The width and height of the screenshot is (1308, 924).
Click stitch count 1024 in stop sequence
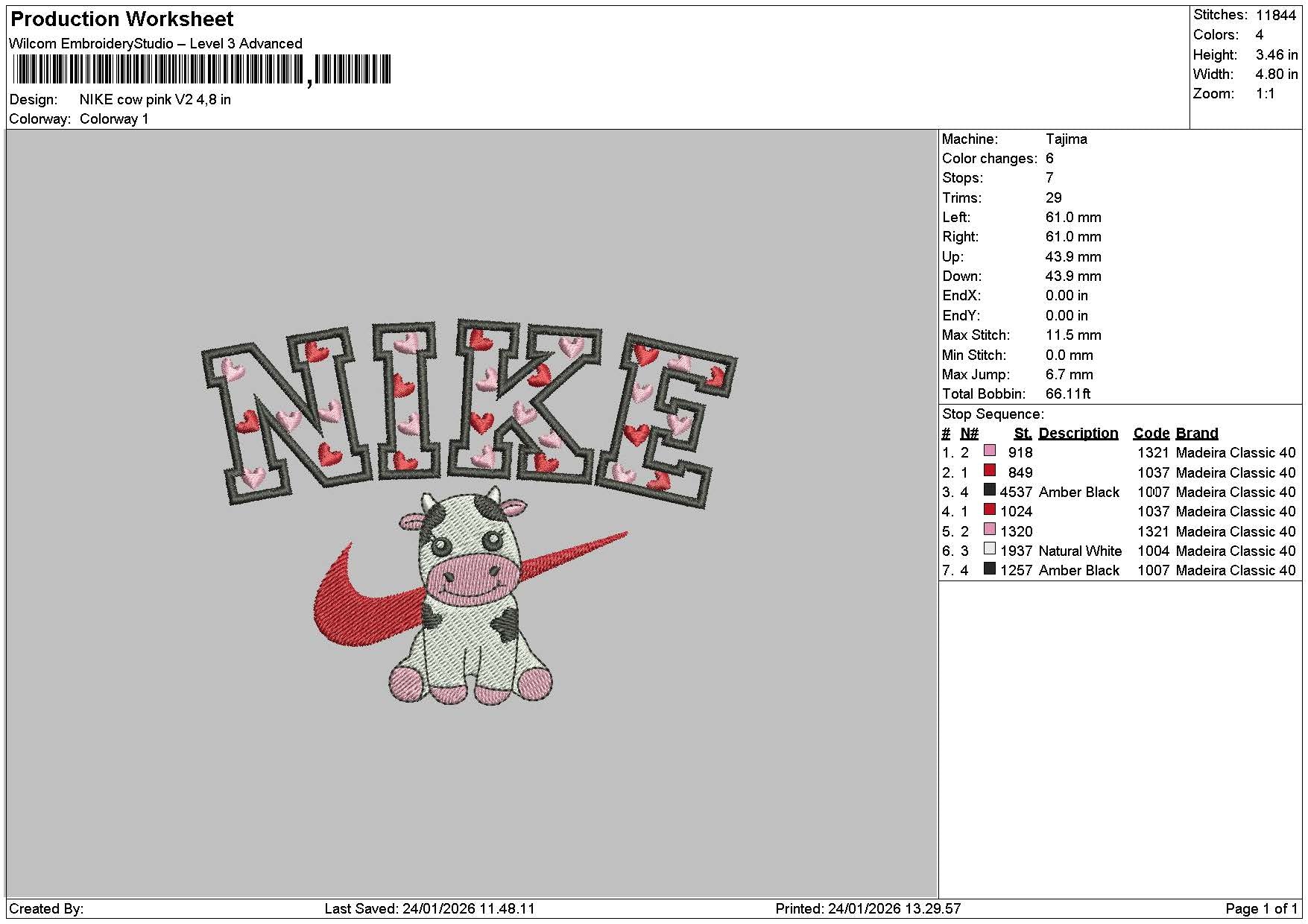[x=1017, y=512]
